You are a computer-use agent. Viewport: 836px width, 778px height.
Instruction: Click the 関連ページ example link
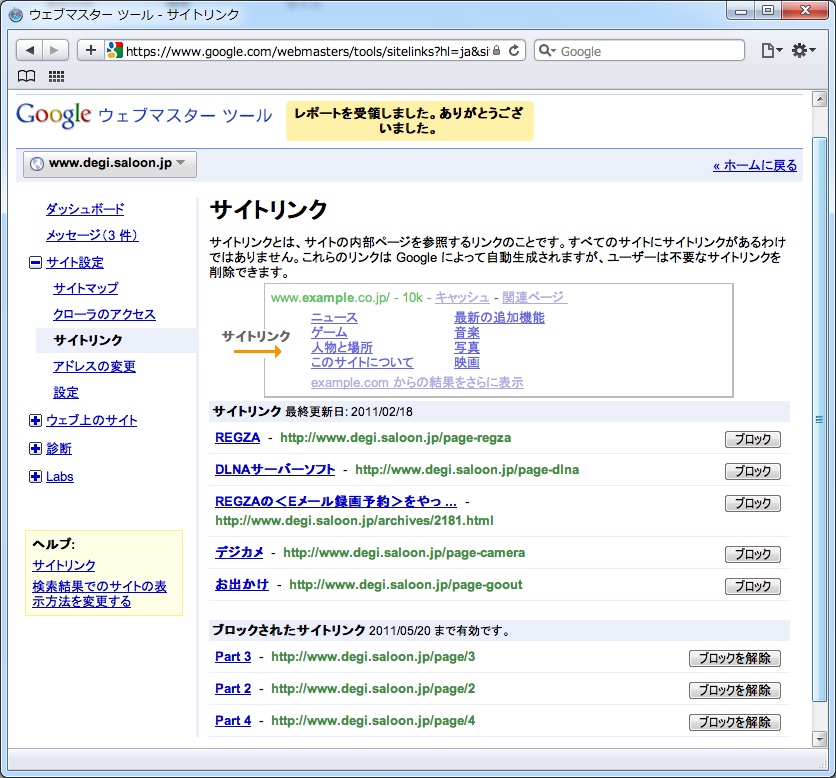click(x=535, y=298)
